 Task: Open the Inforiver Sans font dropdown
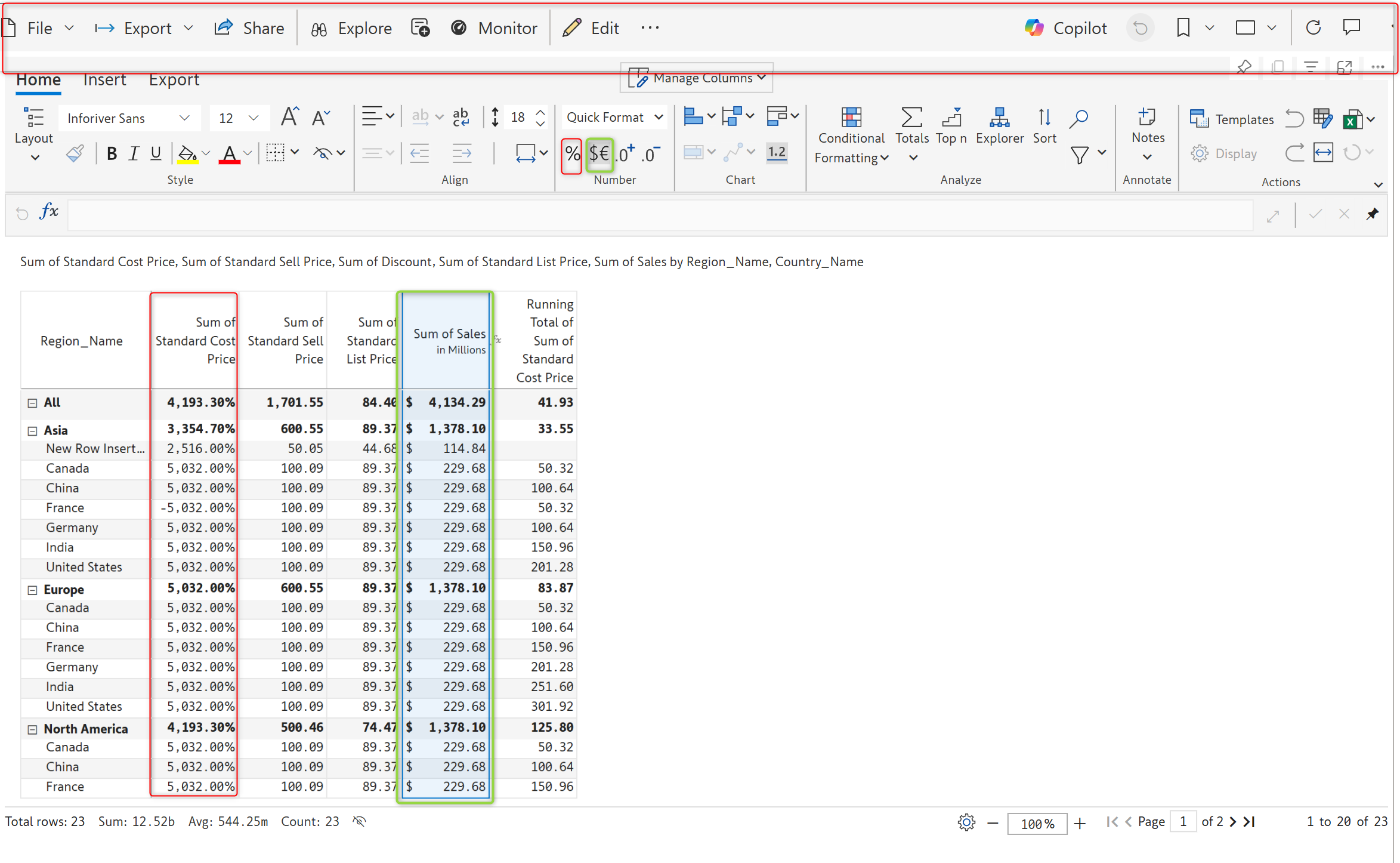[128, 118]
